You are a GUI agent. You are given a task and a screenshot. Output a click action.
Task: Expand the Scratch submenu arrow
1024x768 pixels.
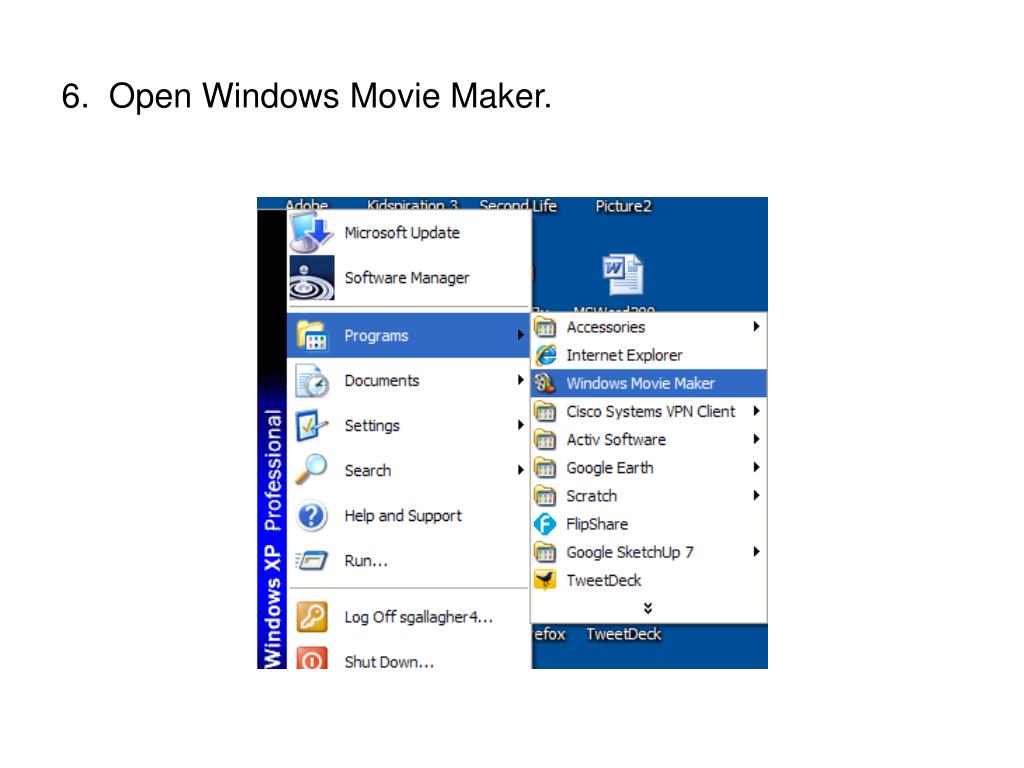pyautogui.click(x=756, y=495)
